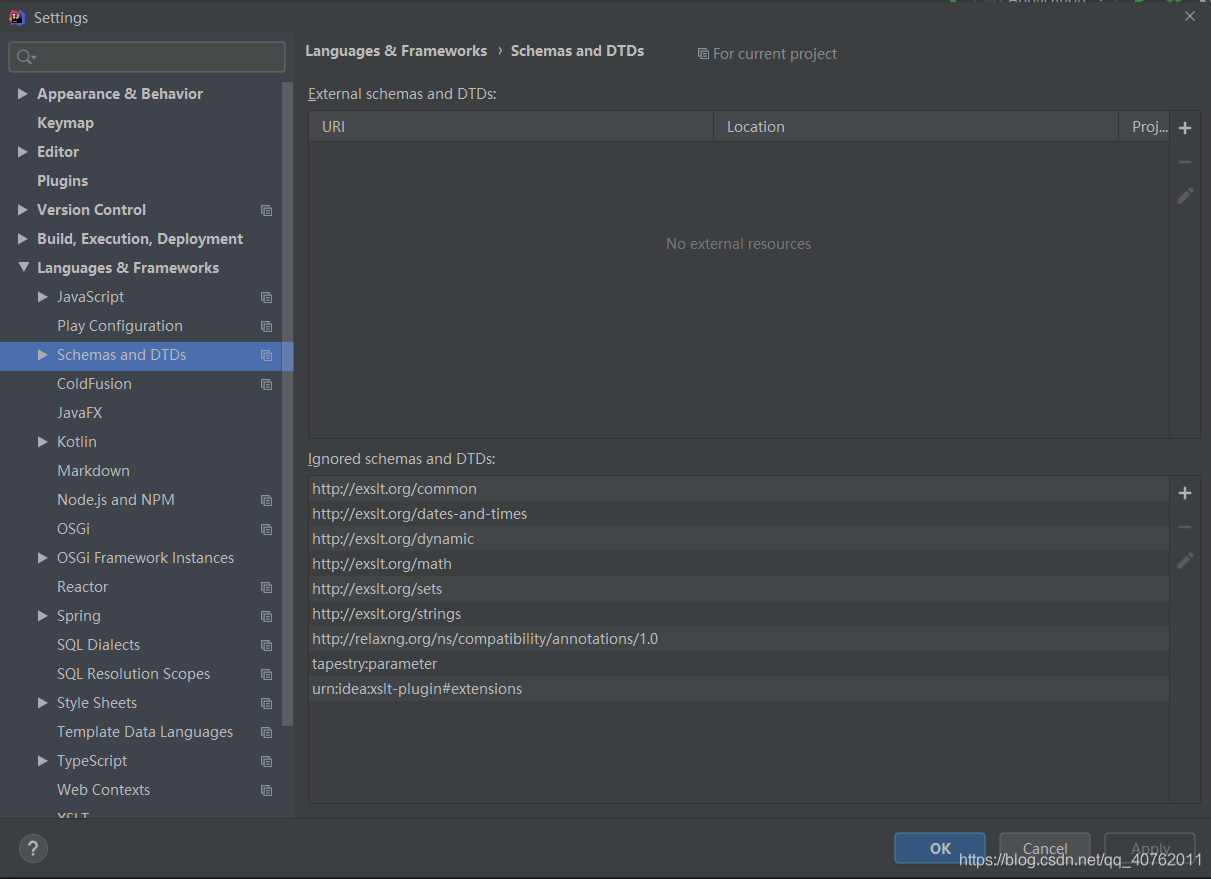Select tapestry:parameter entry
Screen dimensions: 1211x879
pos(739,664)
